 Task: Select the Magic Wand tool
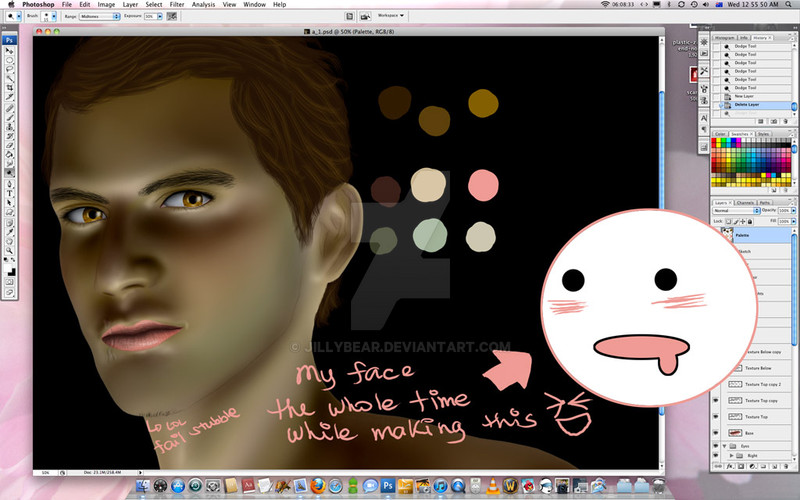(9, 79)
